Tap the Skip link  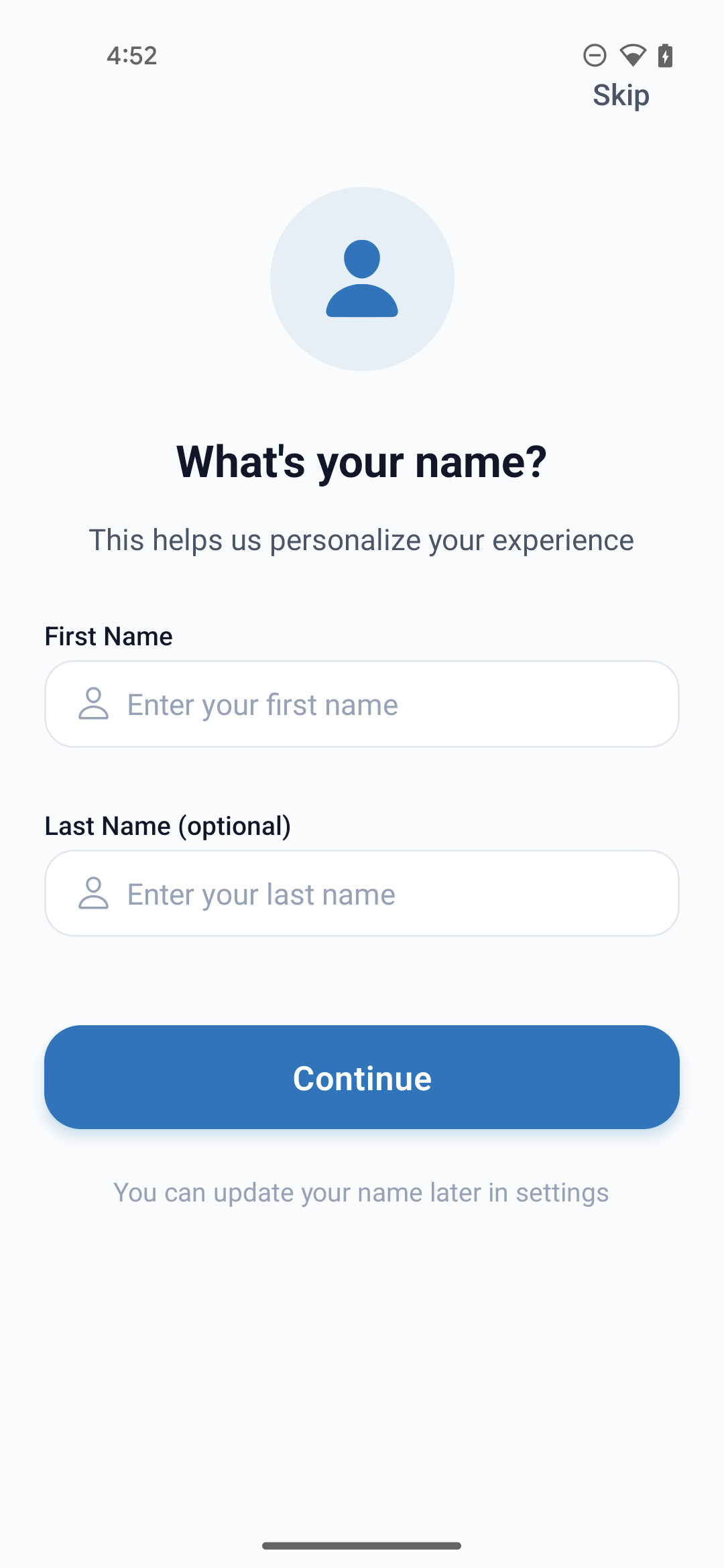[621, 95]
